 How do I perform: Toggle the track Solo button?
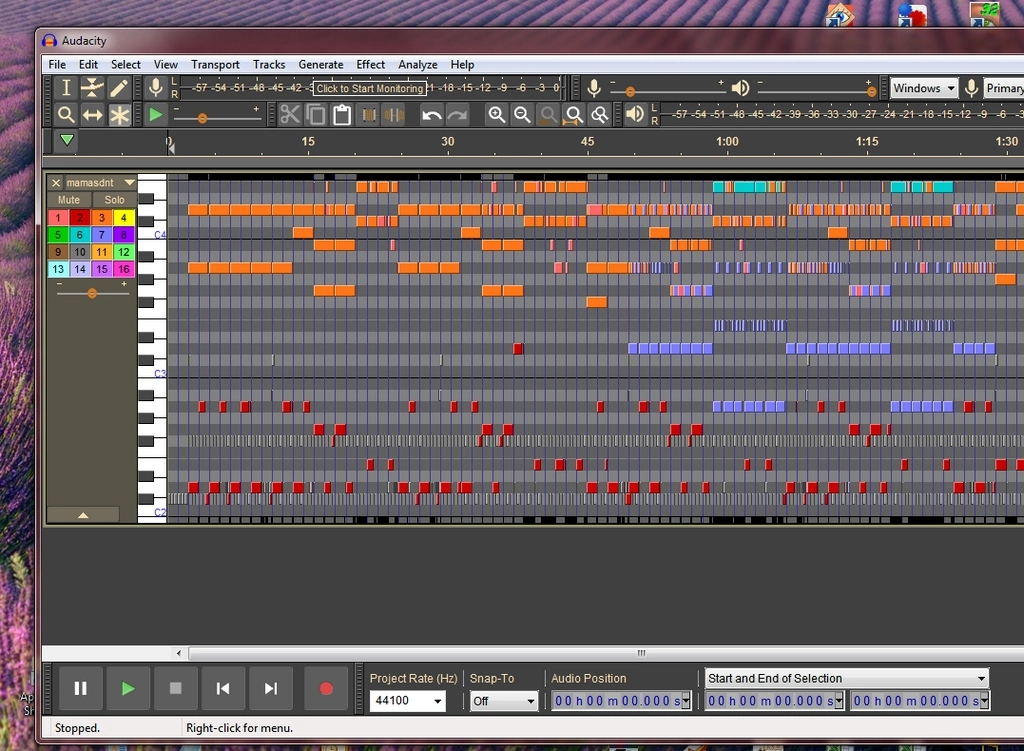pos(114,200)
